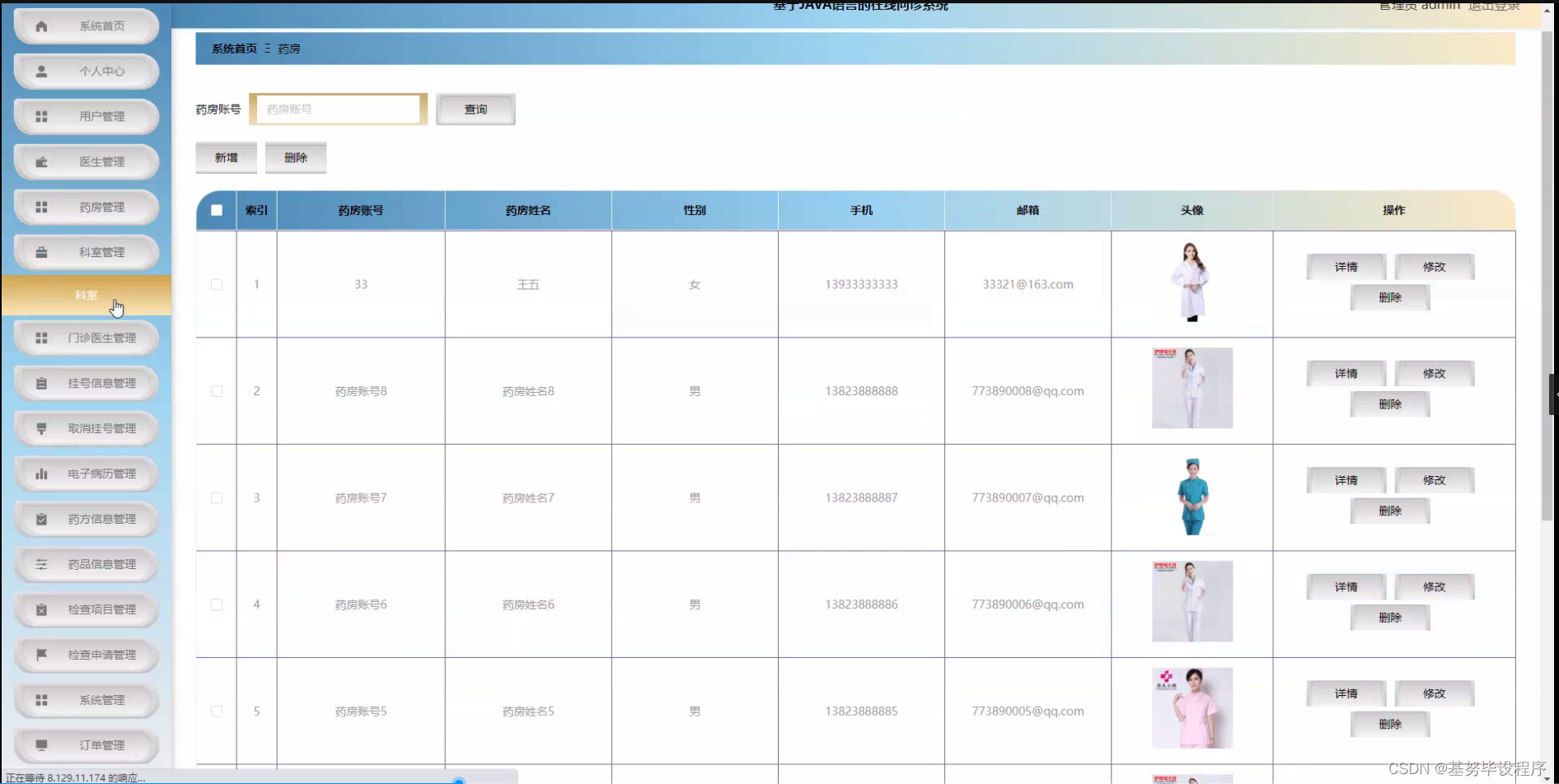Viewport: 1559px width, 784px height.
Task: Click the monitor icon beside 订单管理
Action: click(41, 746)
